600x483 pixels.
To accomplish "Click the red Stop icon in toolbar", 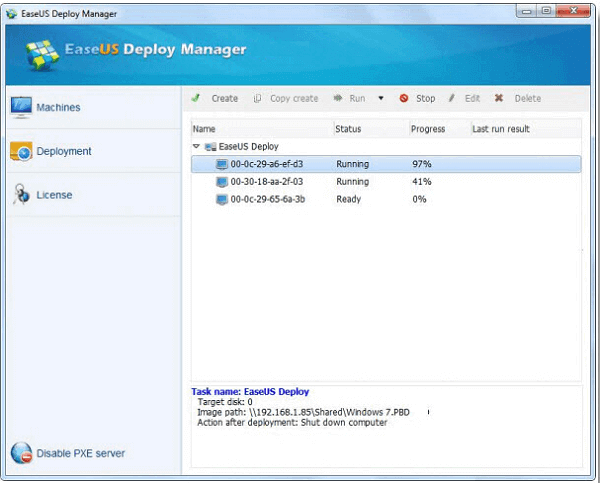I will [404, 99].
